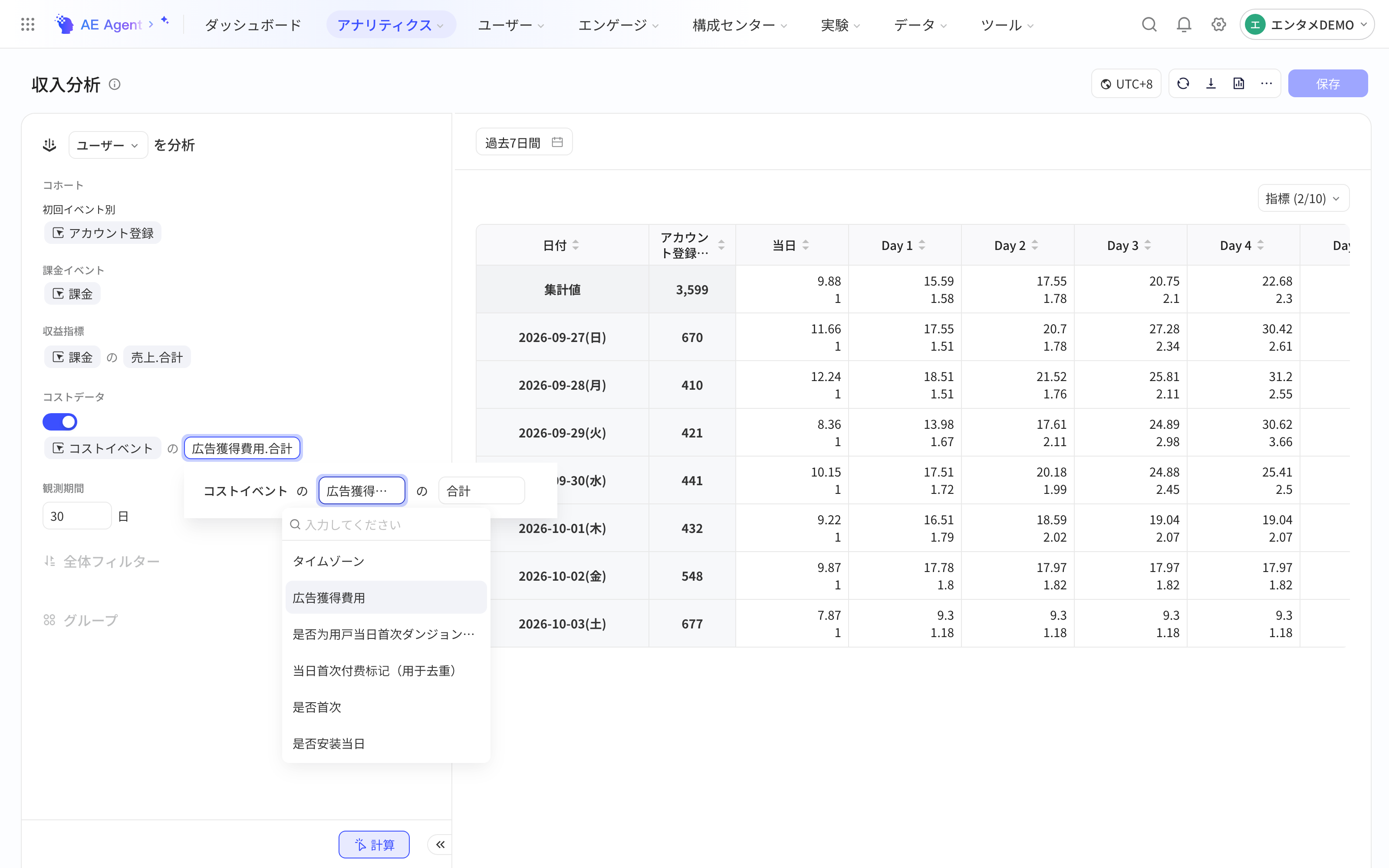
Task: Sort the Day 3 column
Action: click(x=1147, y=245)
